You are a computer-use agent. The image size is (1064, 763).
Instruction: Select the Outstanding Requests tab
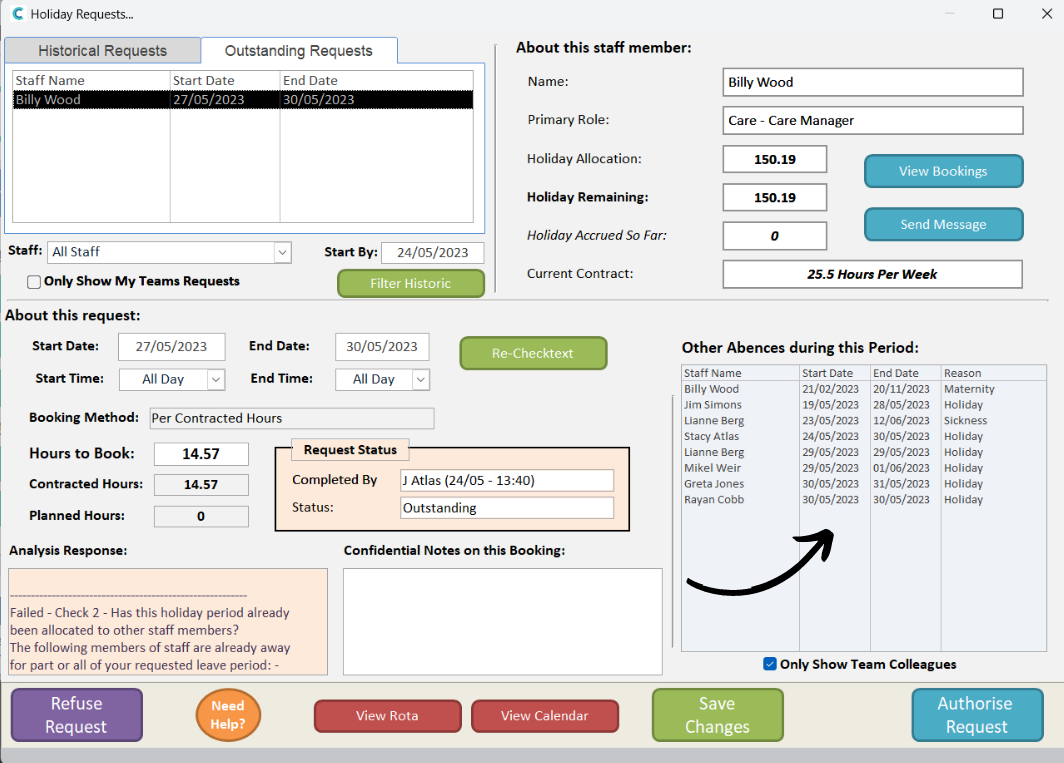(x=298, y=51)
